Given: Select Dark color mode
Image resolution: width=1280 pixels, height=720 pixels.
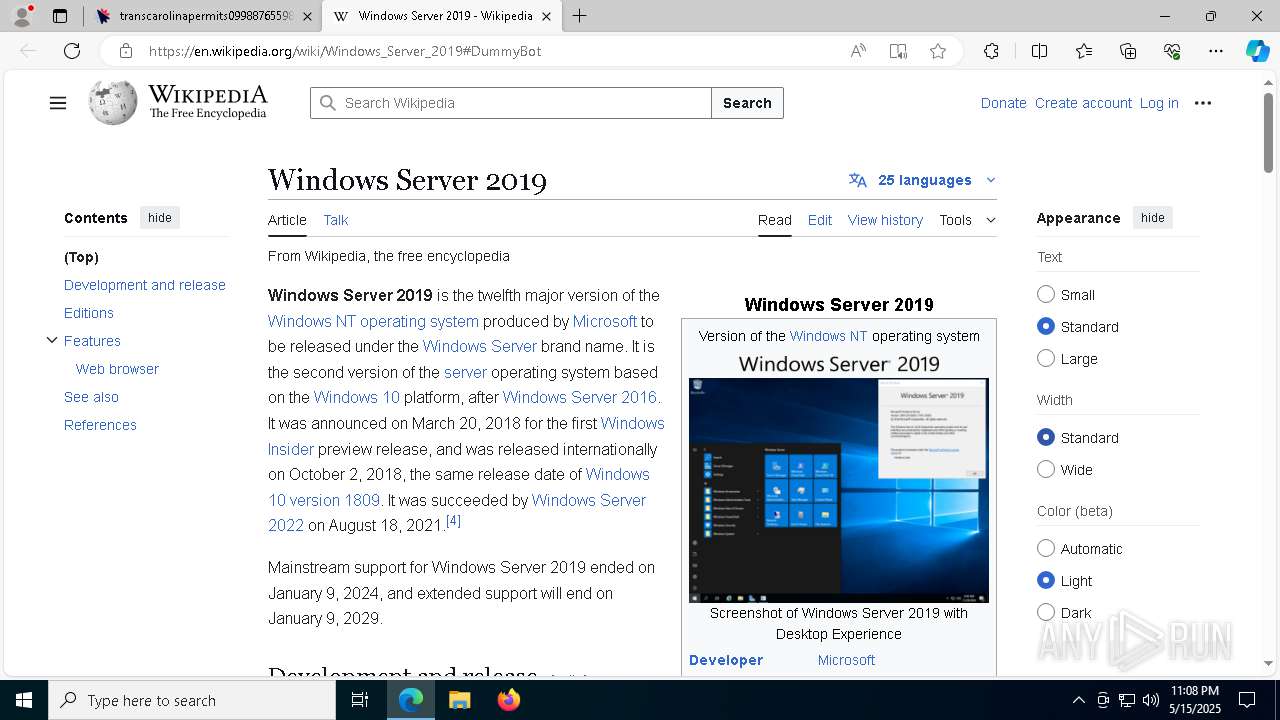Looking at the screenshot, I should tap(1046, 612).
